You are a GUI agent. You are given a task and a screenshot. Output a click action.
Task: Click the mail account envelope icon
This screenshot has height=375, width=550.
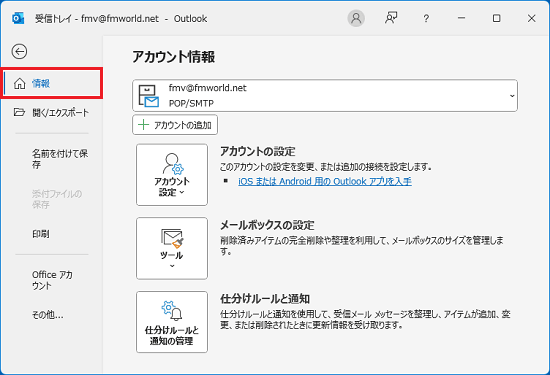(149, 96)
